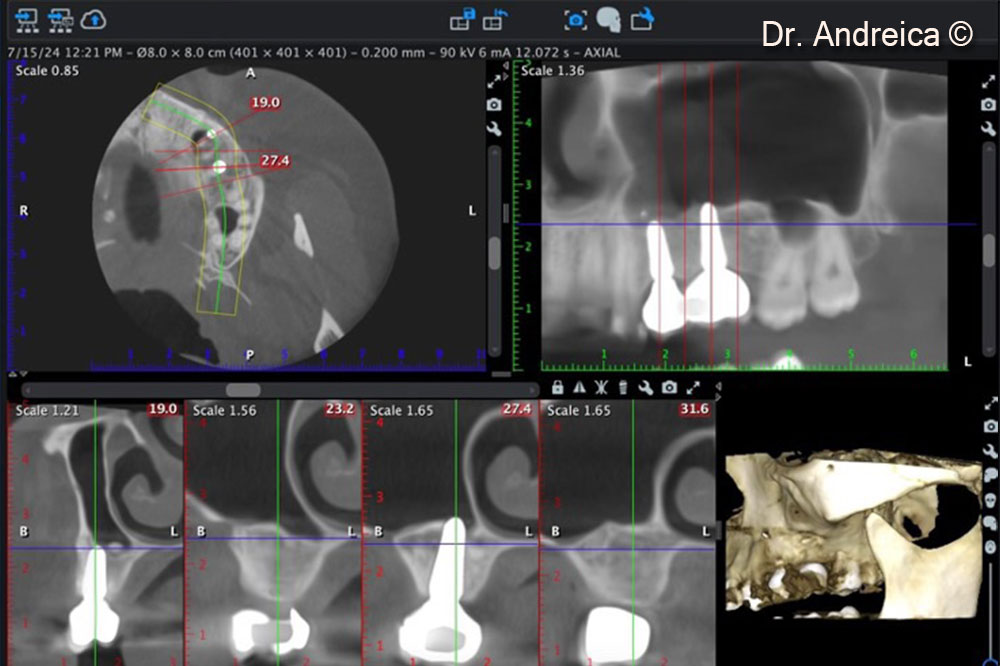
Task: Toggle the lock icon in cross-section toolbar
Action: click(x=557, y=388)
